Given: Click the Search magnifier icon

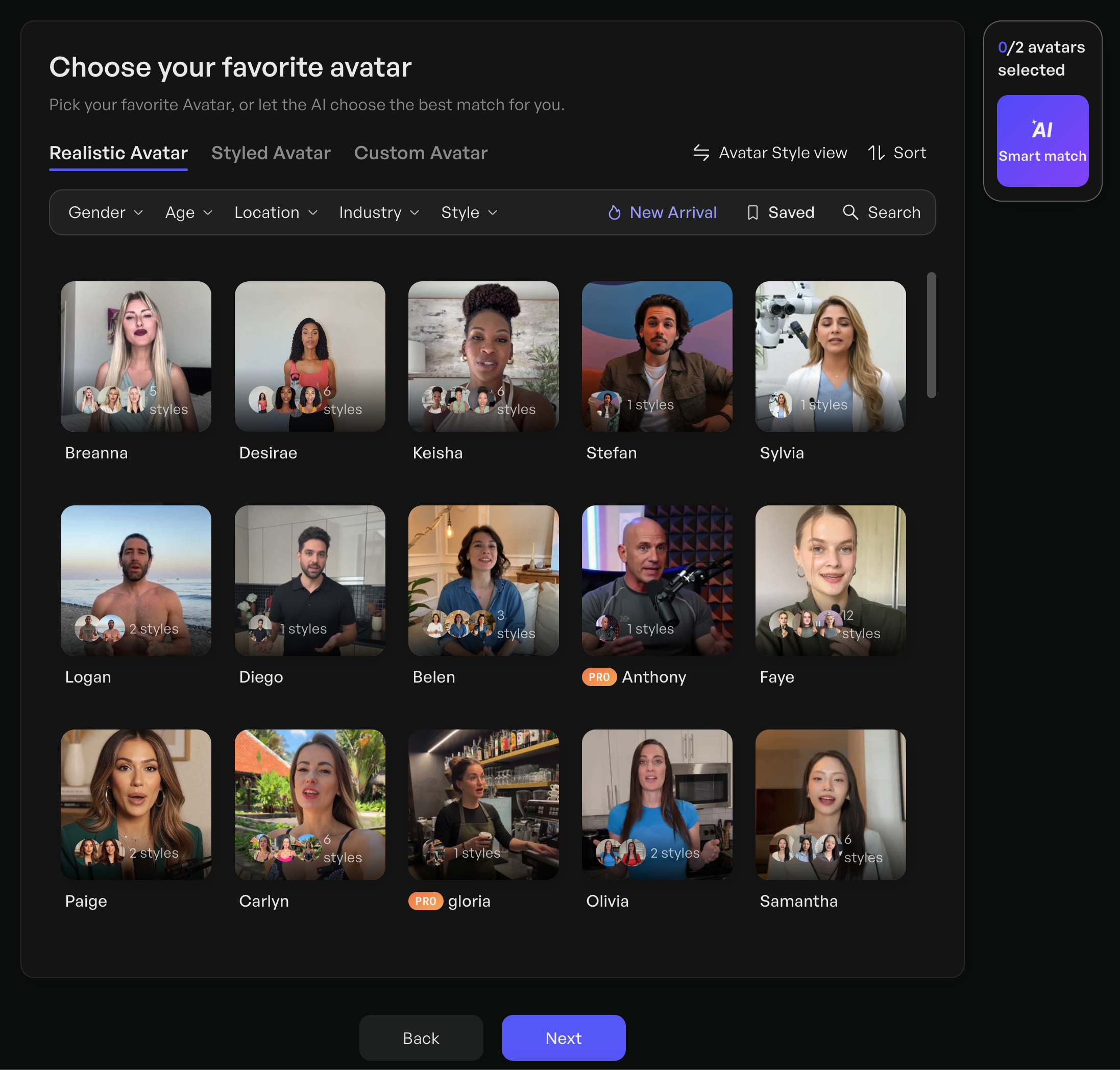Looking at the screenshot, I should pyautogui.click(x=849, y=212).
